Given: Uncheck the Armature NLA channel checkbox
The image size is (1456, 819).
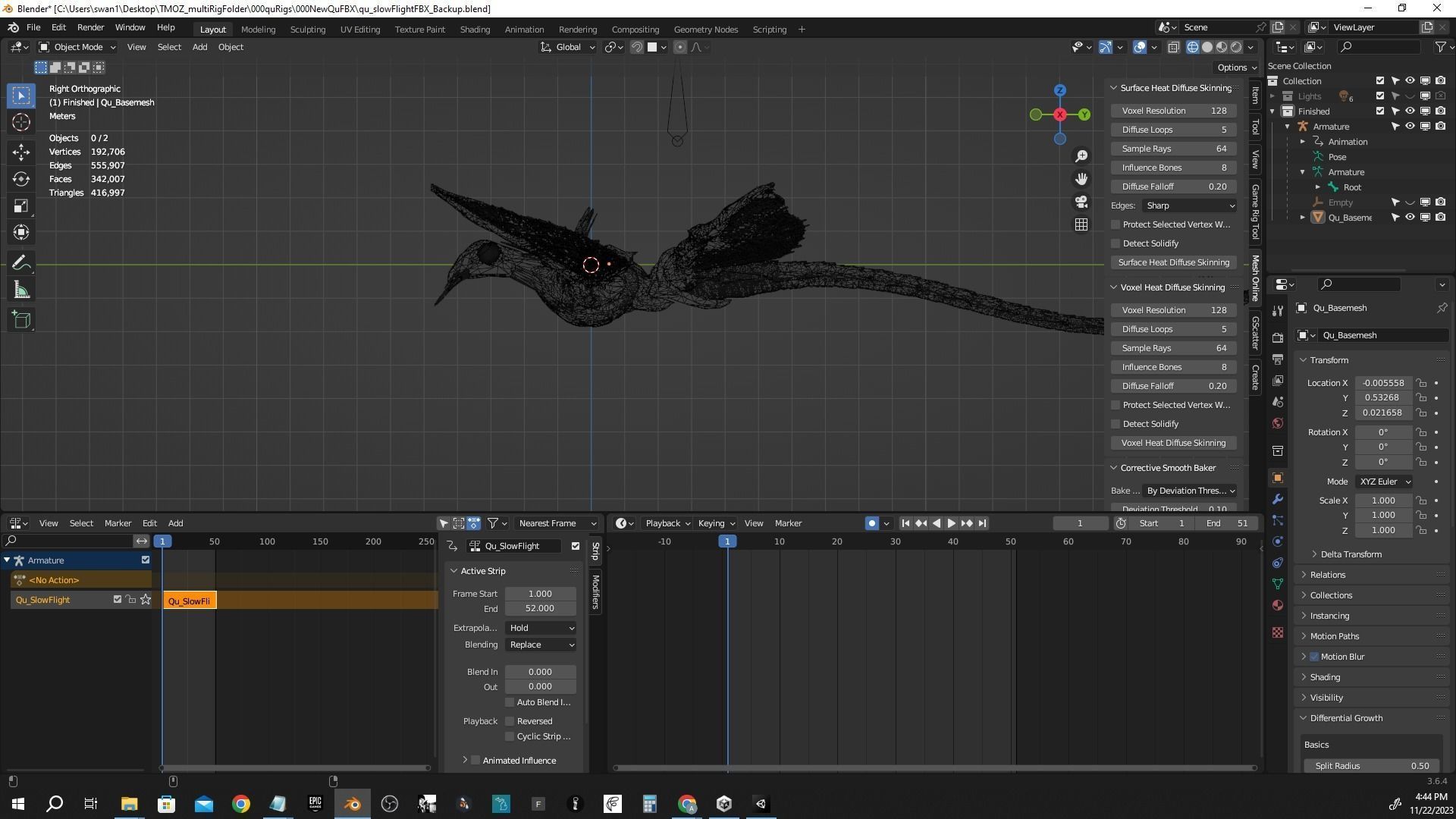Looking at the screenshot, I should coord(146,560).
